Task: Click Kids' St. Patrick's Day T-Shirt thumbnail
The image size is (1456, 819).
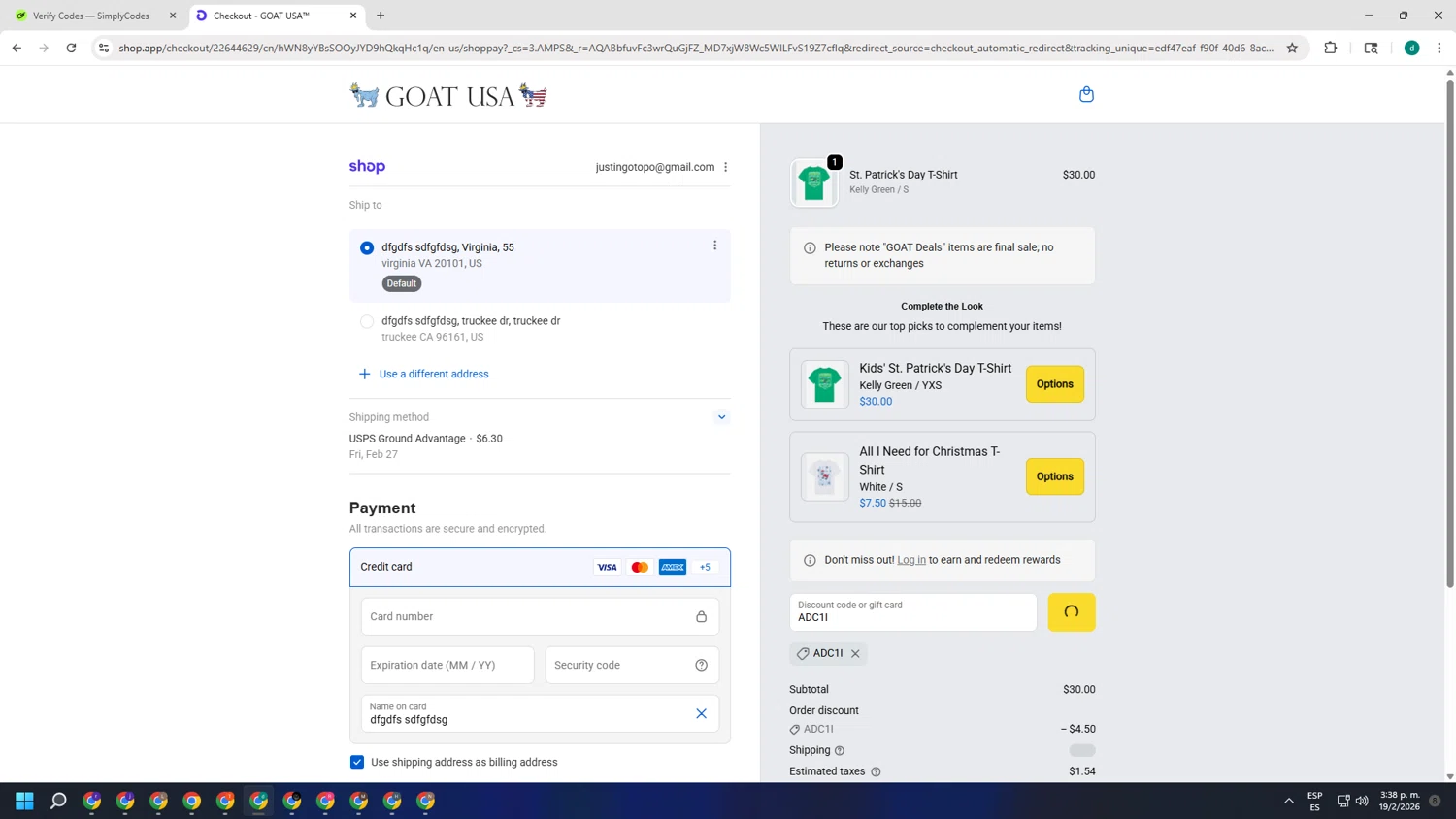Action: (x=824, y=384)
